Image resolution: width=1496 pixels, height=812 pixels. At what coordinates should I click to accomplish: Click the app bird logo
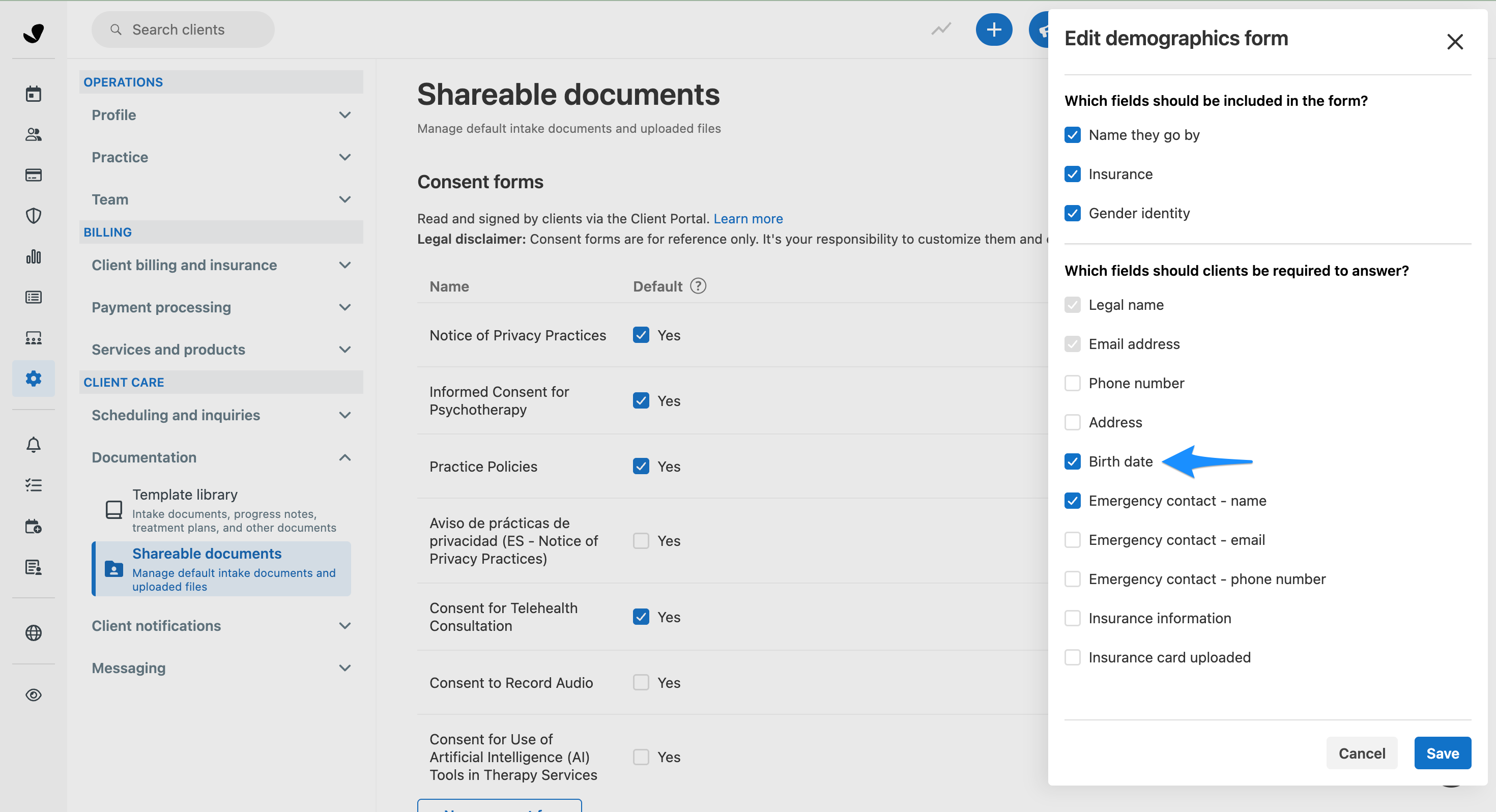click(34, 33)
